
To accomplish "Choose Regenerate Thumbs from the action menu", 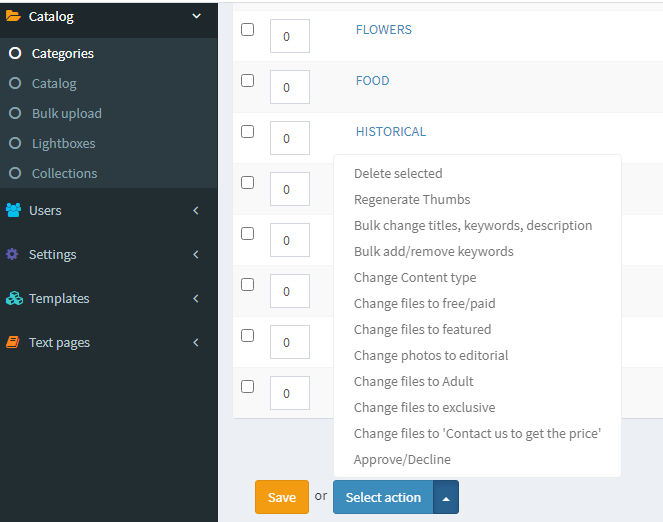I will [412, 200].
